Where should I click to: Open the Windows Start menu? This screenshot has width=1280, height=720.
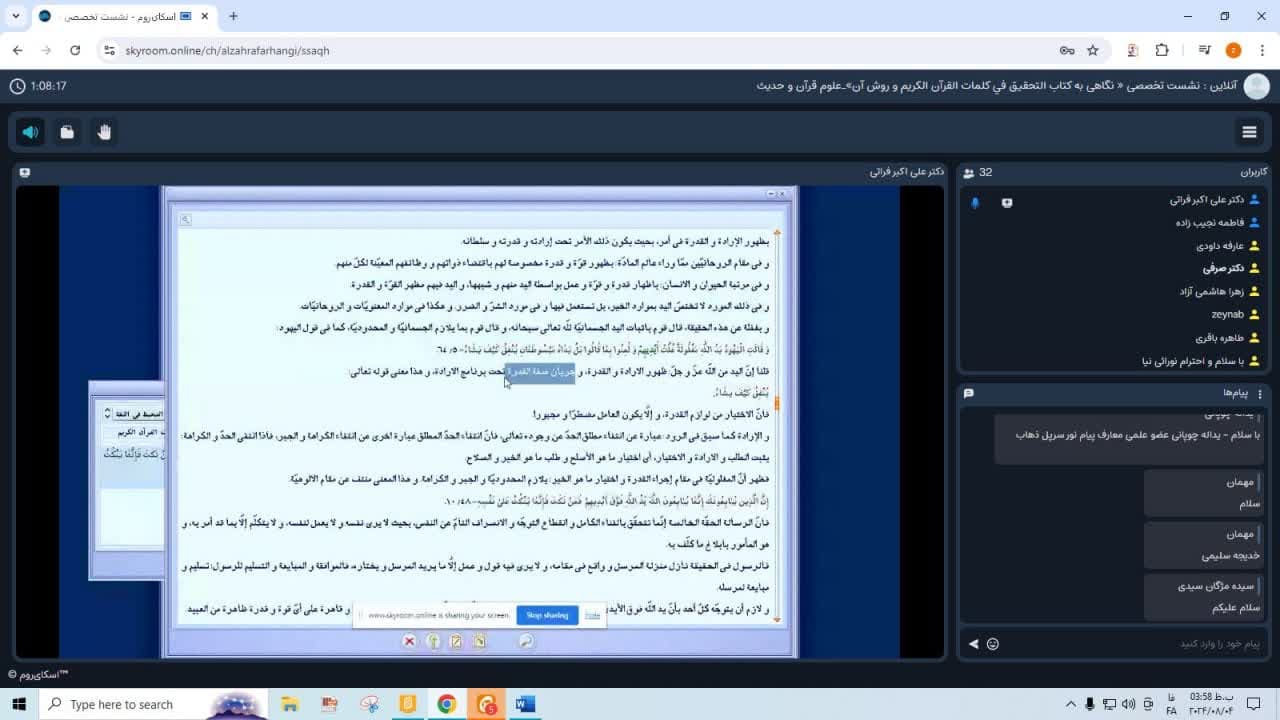(18, 704)
